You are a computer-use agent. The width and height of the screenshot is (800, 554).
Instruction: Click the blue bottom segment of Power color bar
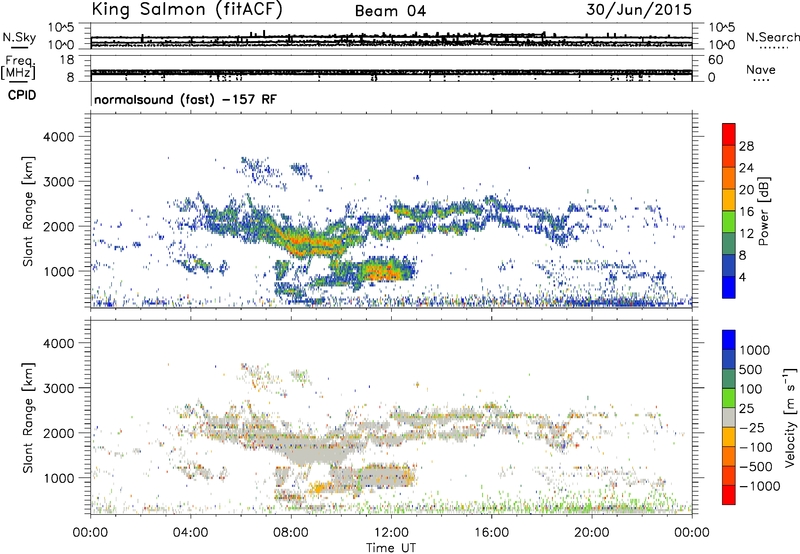729,287
